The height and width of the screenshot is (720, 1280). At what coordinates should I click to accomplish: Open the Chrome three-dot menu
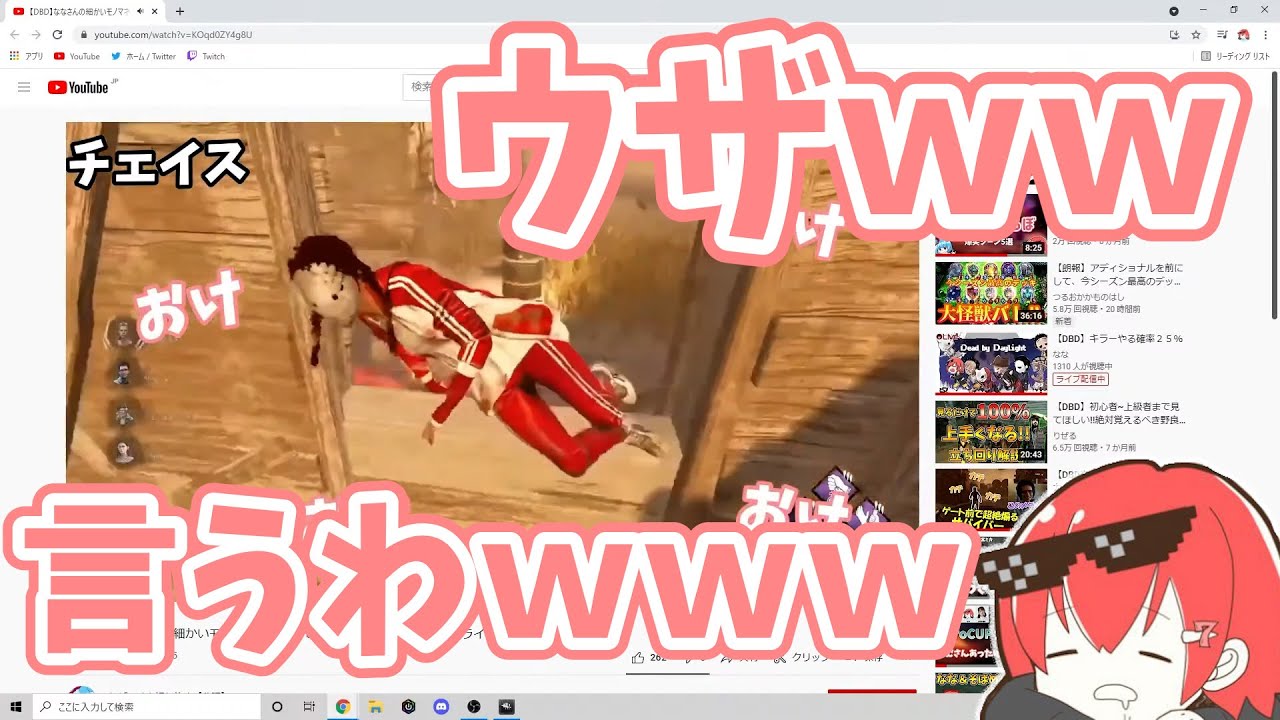point(1266,34)
